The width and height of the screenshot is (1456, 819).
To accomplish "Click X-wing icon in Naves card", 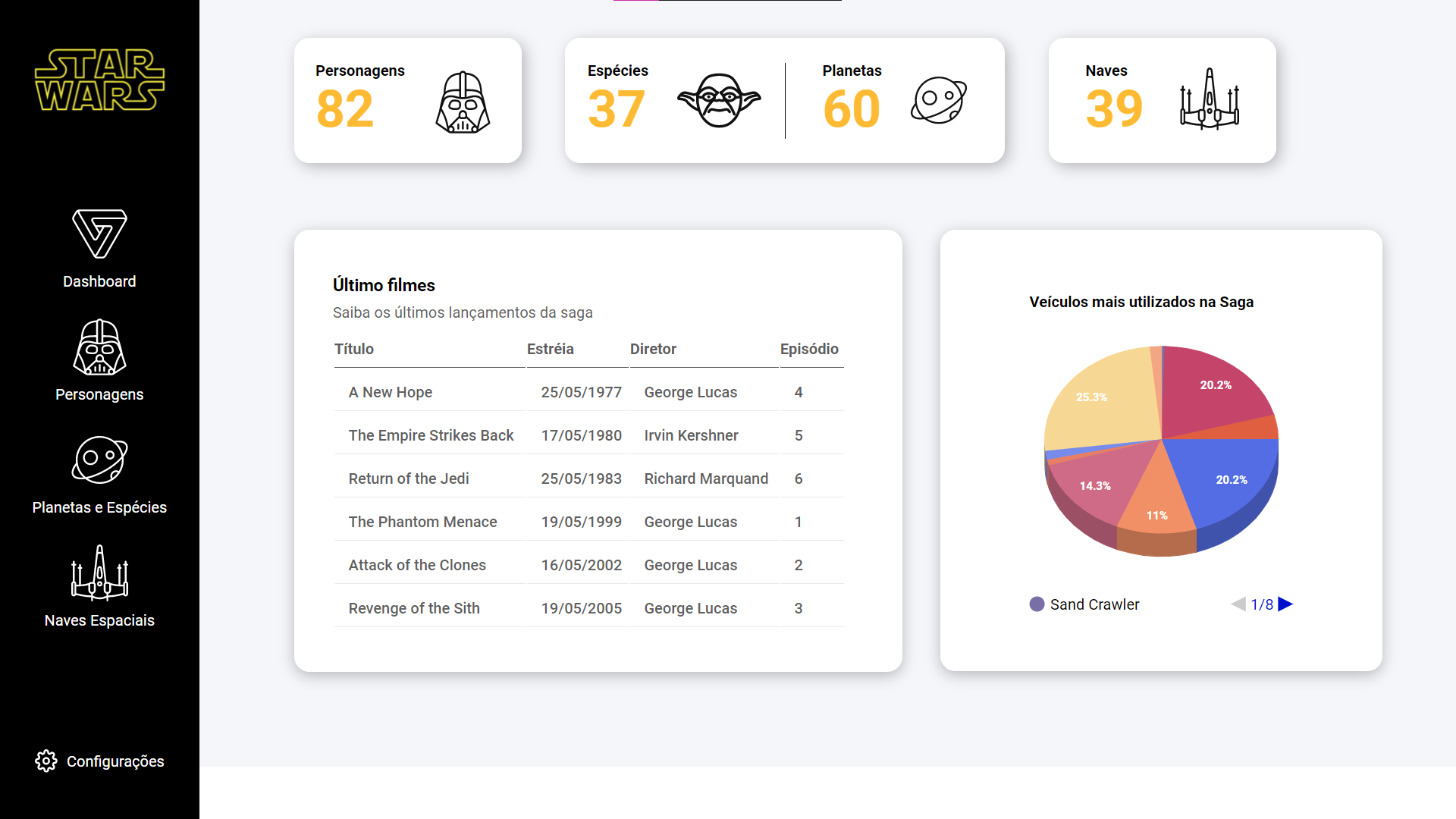I will pos(1210,99).
